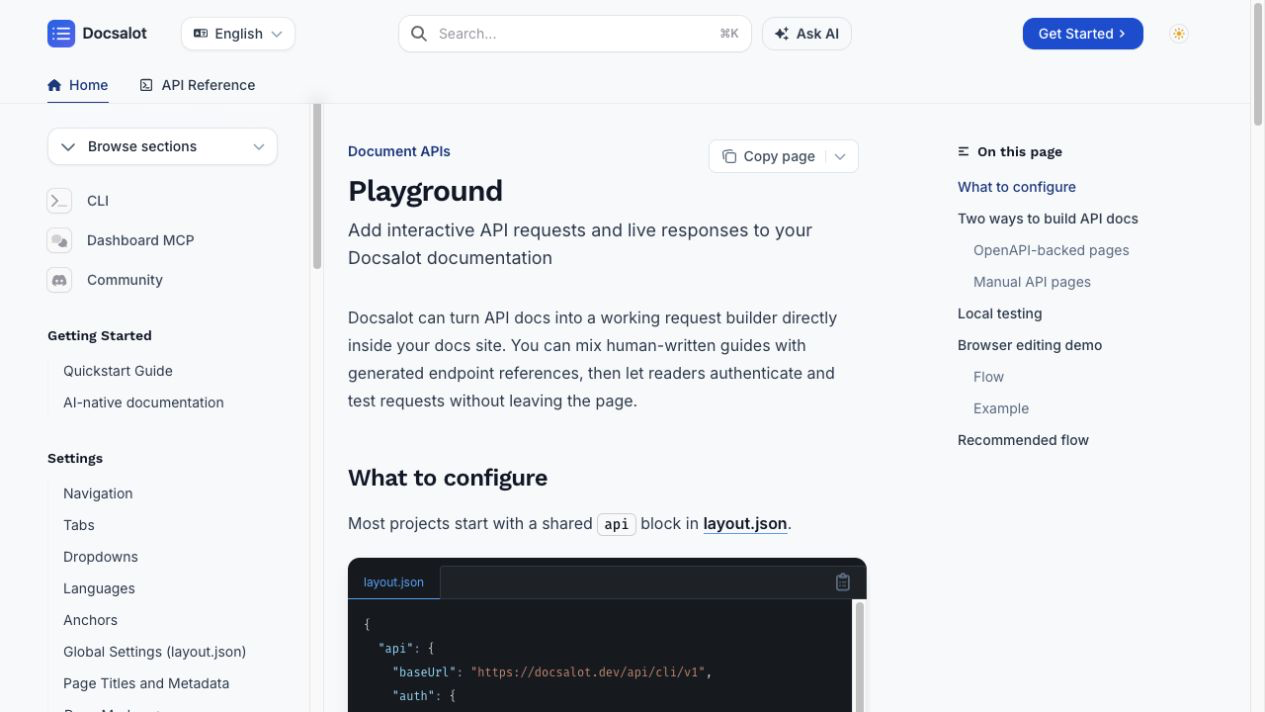Open the Dropdowns settings page
Screen dimensions: 1265x712
100,556
